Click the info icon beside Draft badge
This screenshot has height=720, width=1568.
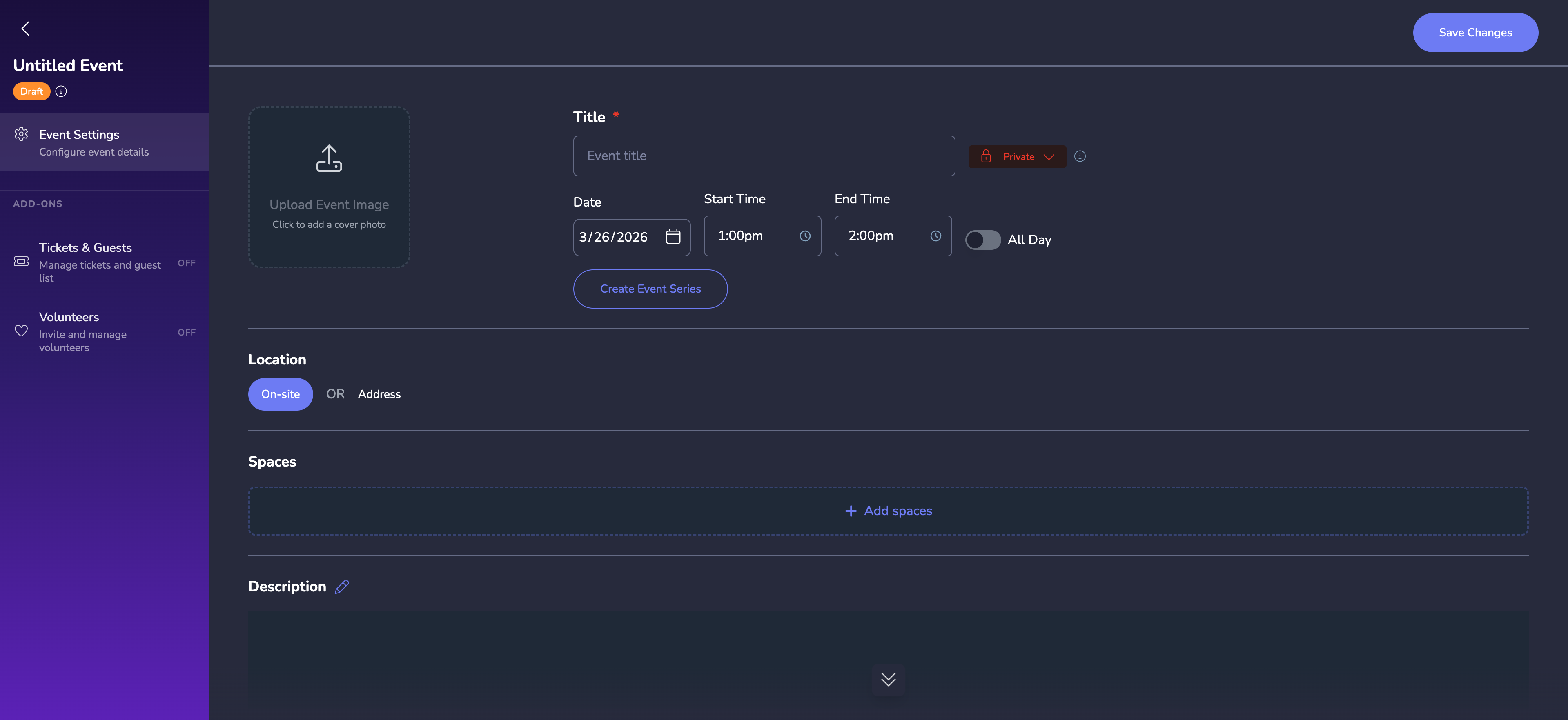pyautogui.click(x=60, y=91)
